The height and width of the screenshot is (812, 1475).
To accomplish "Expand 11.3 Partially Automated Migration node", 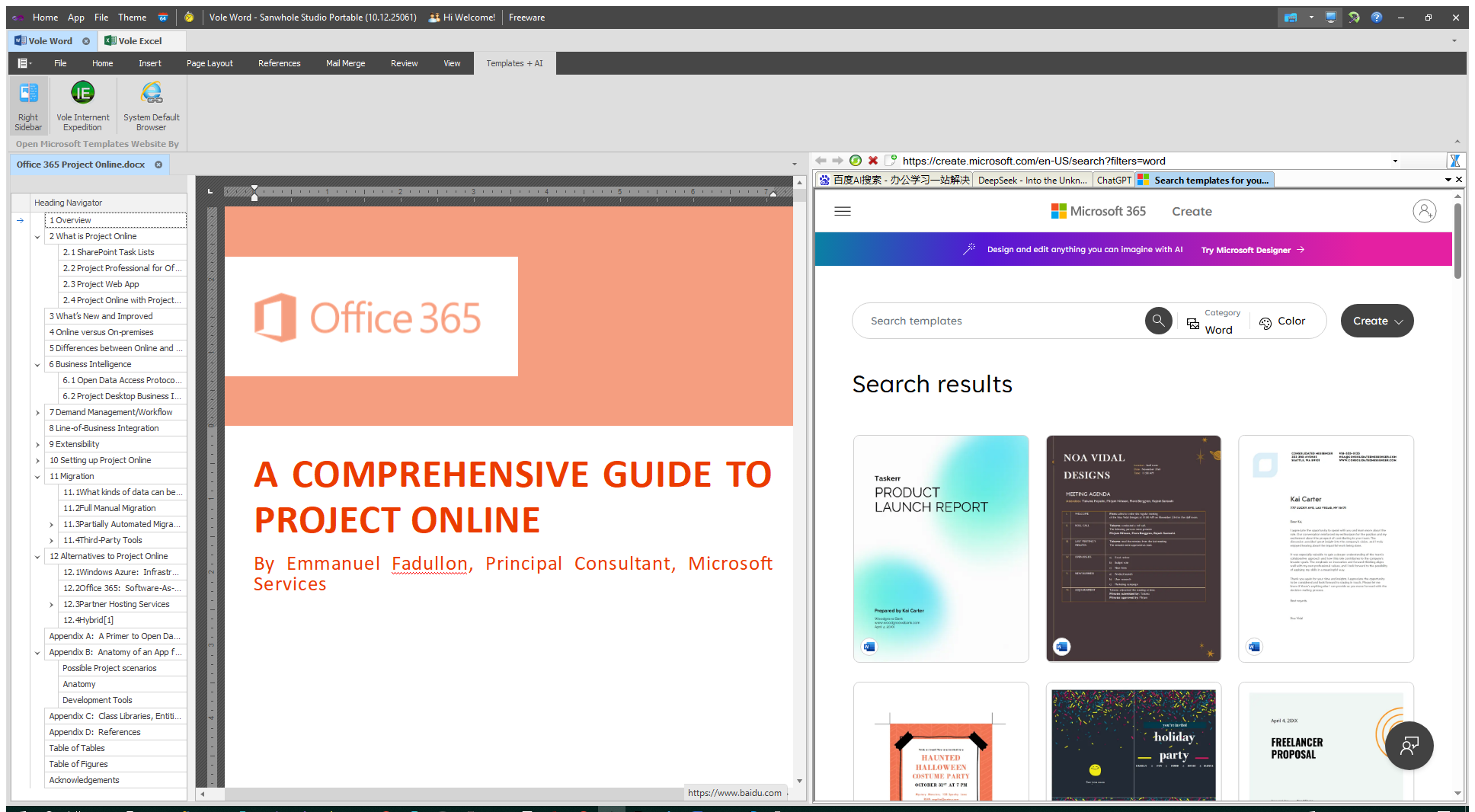I will (51, 525).
